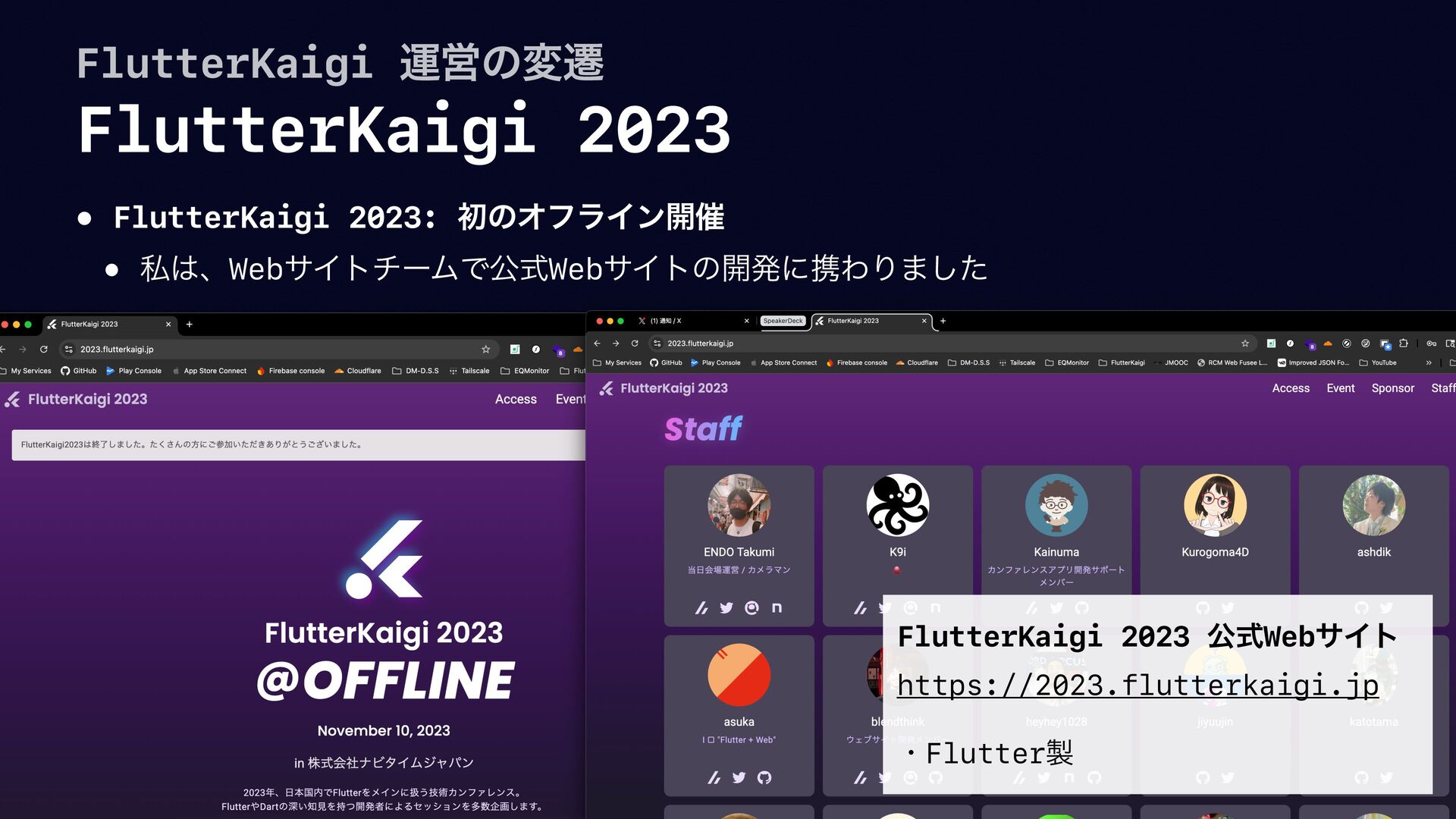
Task: Click the back arrow in right browser
Action: pos(597,344)
